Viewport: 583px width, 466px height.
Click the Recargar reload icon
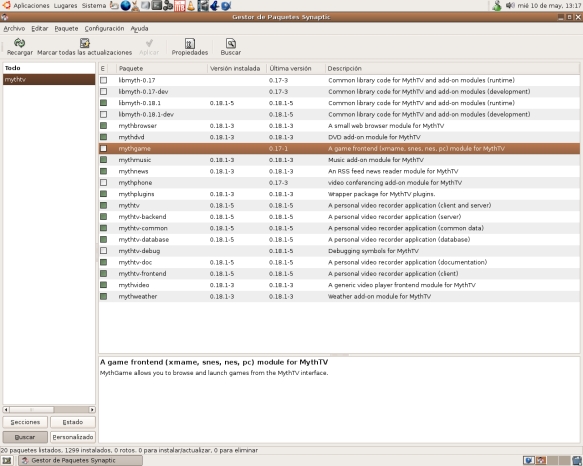[x=19, y=43]
